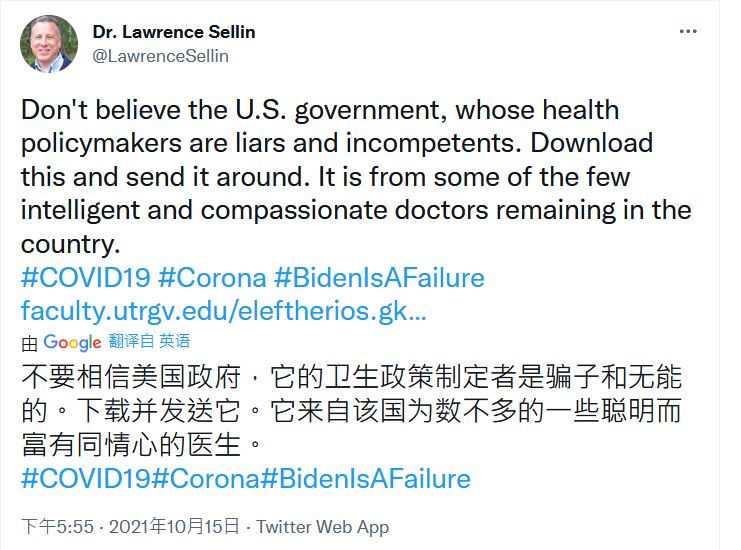
Task: Click the '英语' source language label
Action: (175, 342)
